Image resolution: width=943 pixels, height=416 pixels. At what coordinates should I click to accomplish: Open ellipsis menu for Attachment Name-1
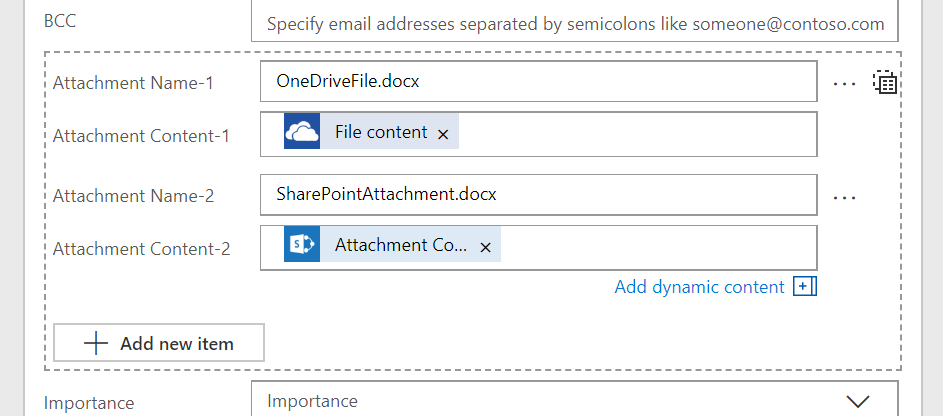(x=845, y=84)
